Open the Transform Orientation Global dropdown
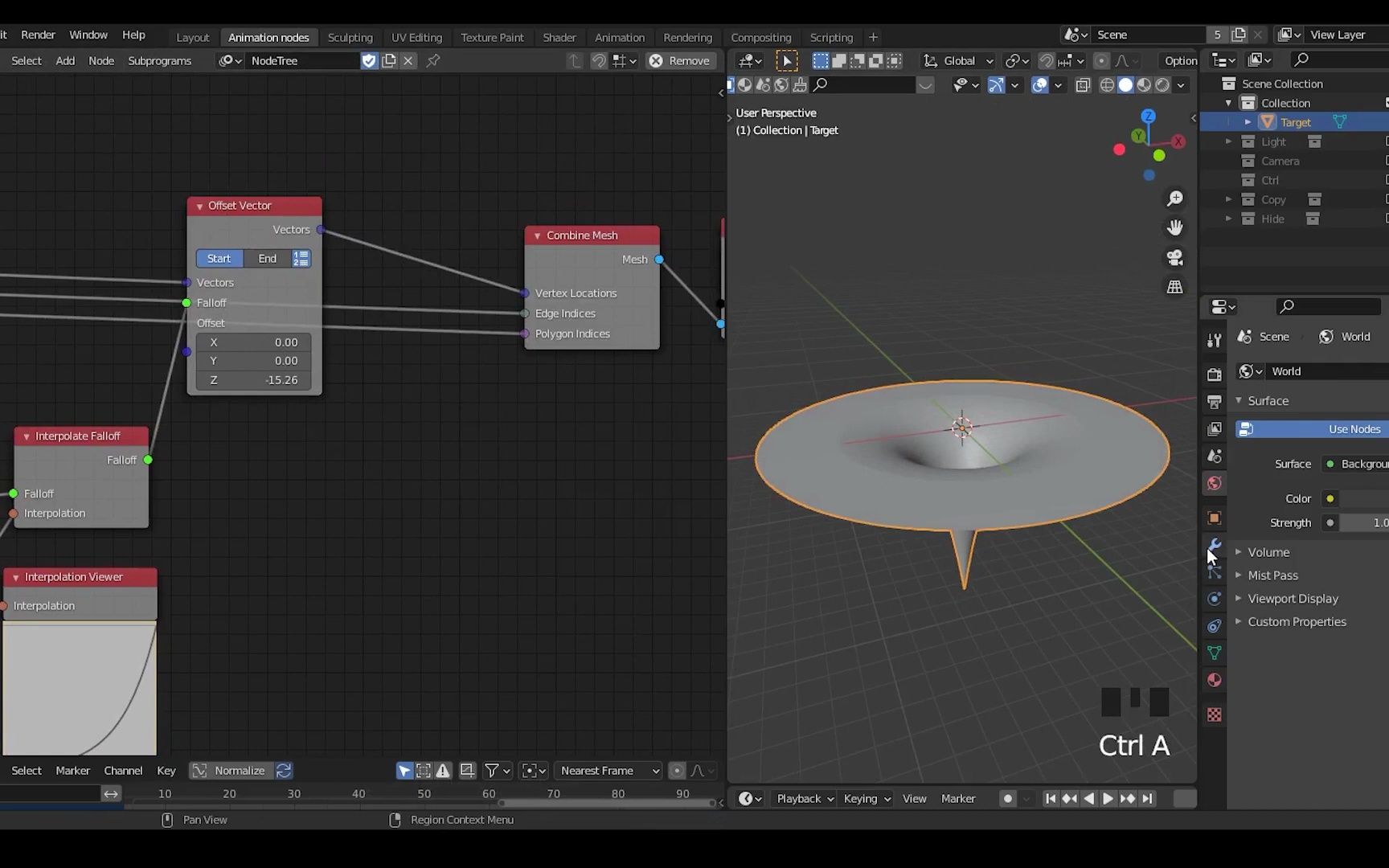Image resolution: width=1389 pixels, height=868 pixels. (x=957, y=60)
